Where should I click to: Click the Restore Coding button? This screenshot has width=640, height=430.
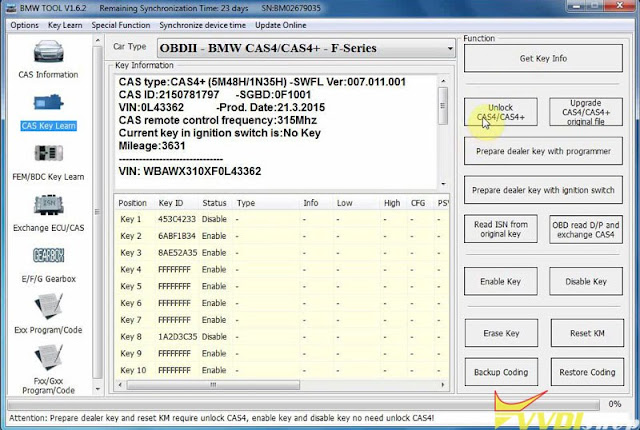coord(587,372)
